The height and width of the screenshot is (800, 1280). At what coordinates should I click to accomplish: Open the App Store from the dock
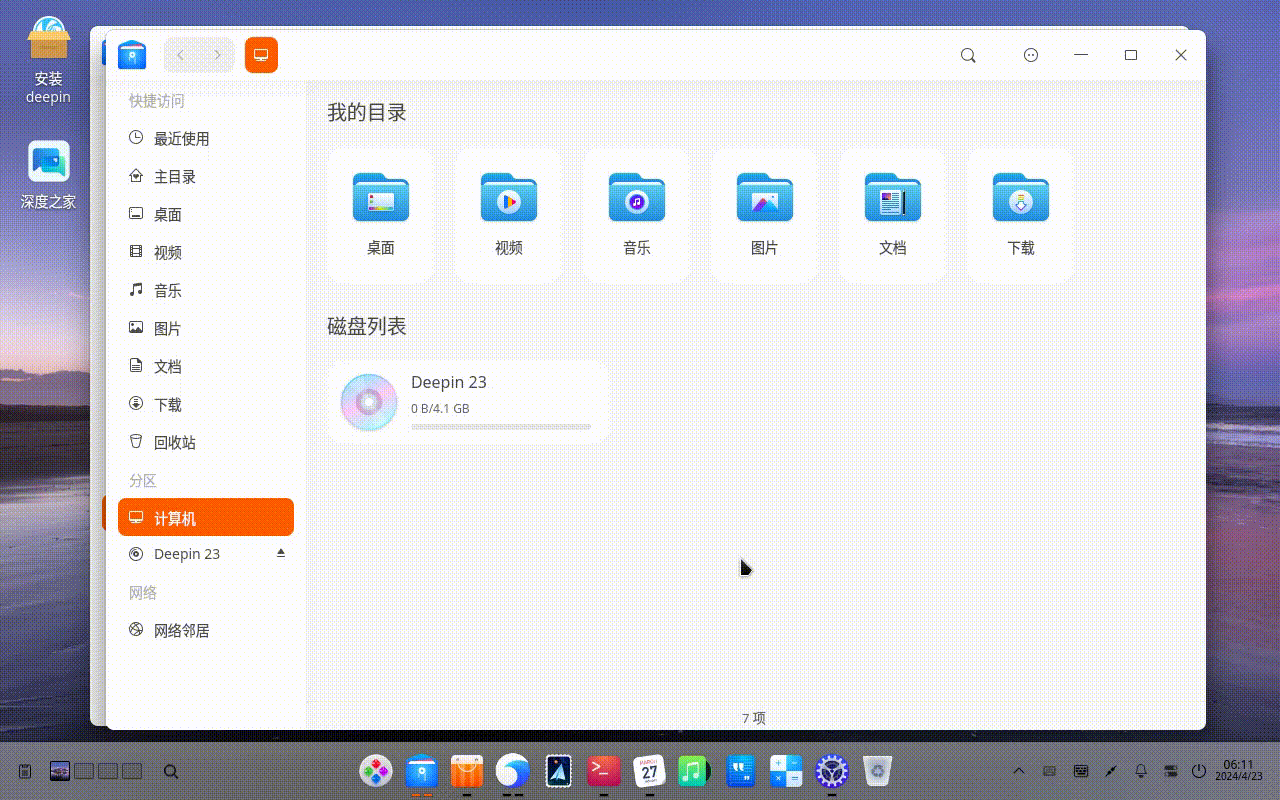point(466,771)
